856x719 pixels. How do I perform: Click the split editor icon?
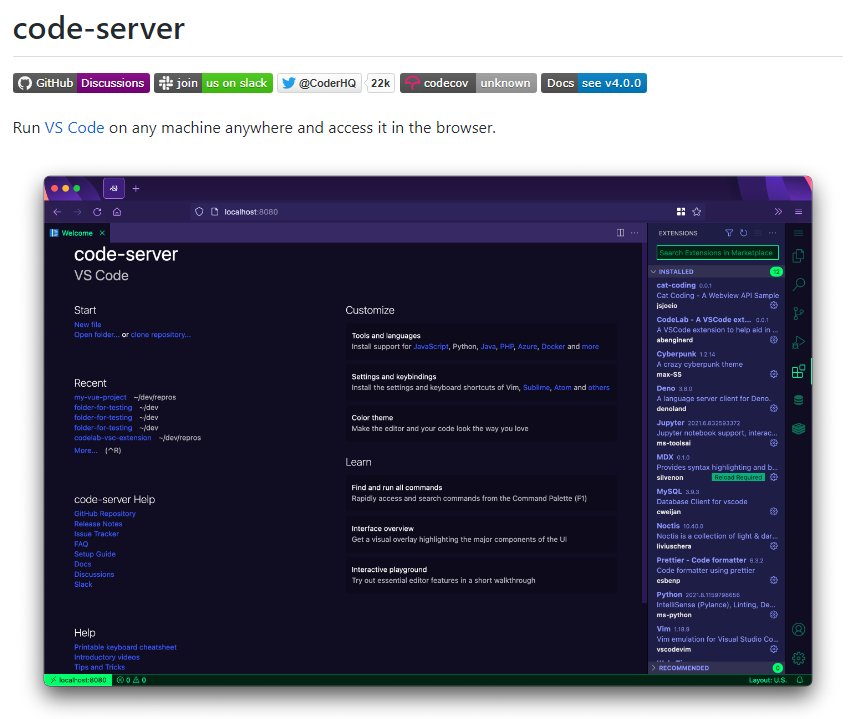point(620,233)
